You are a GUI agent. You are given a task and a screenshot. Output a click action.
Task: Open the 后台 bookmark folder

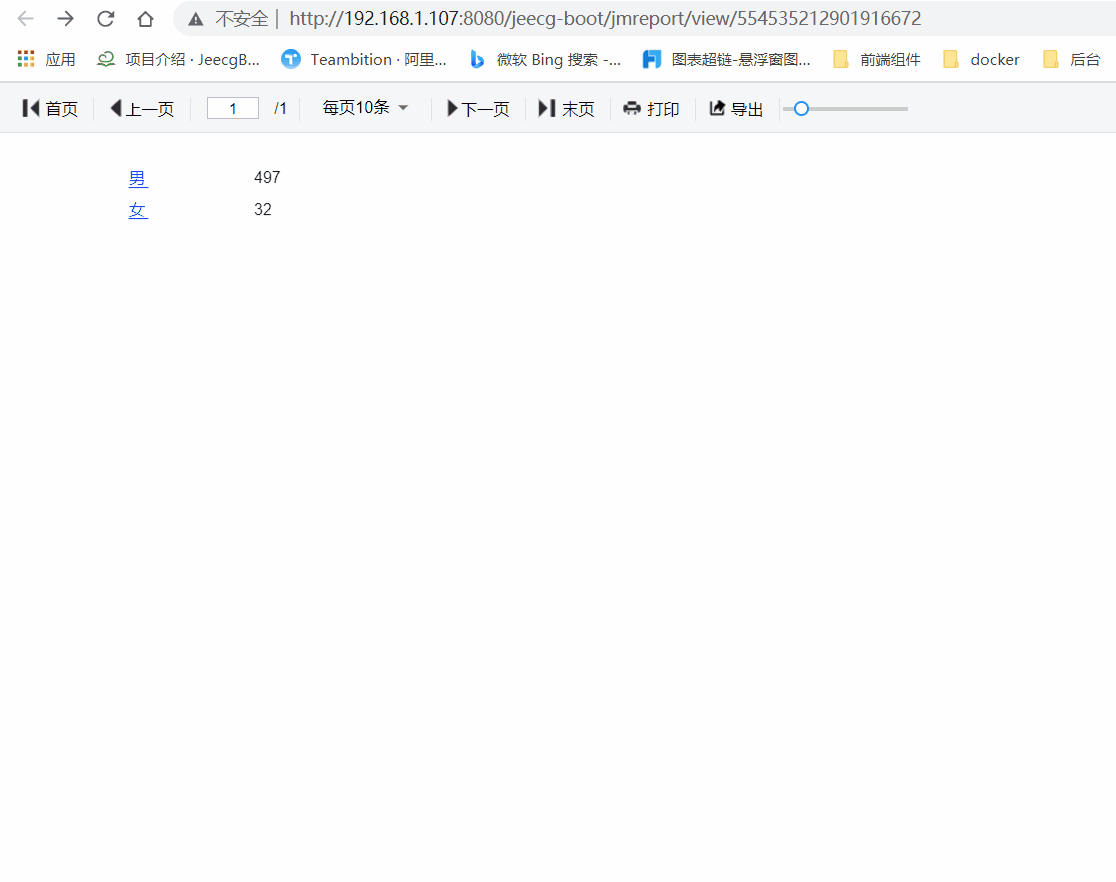tap(1072, 59)
